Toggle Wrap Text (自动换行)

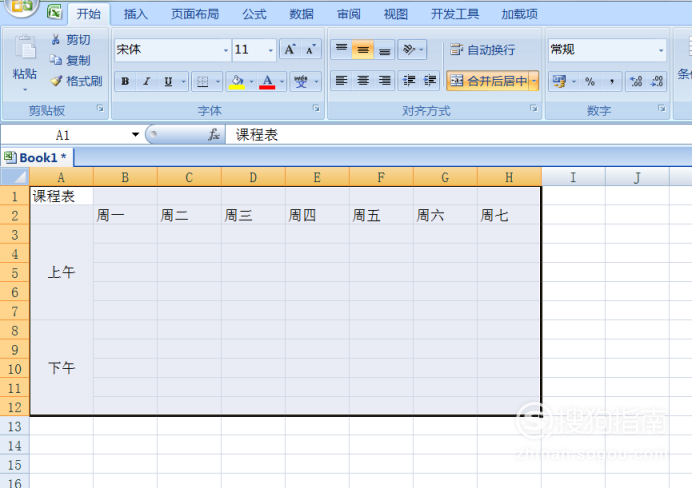482,50
